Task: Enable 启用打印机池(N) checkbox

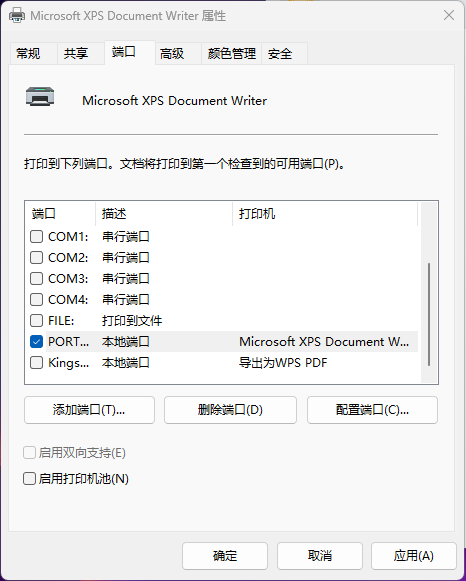Action: pos(30,479)
